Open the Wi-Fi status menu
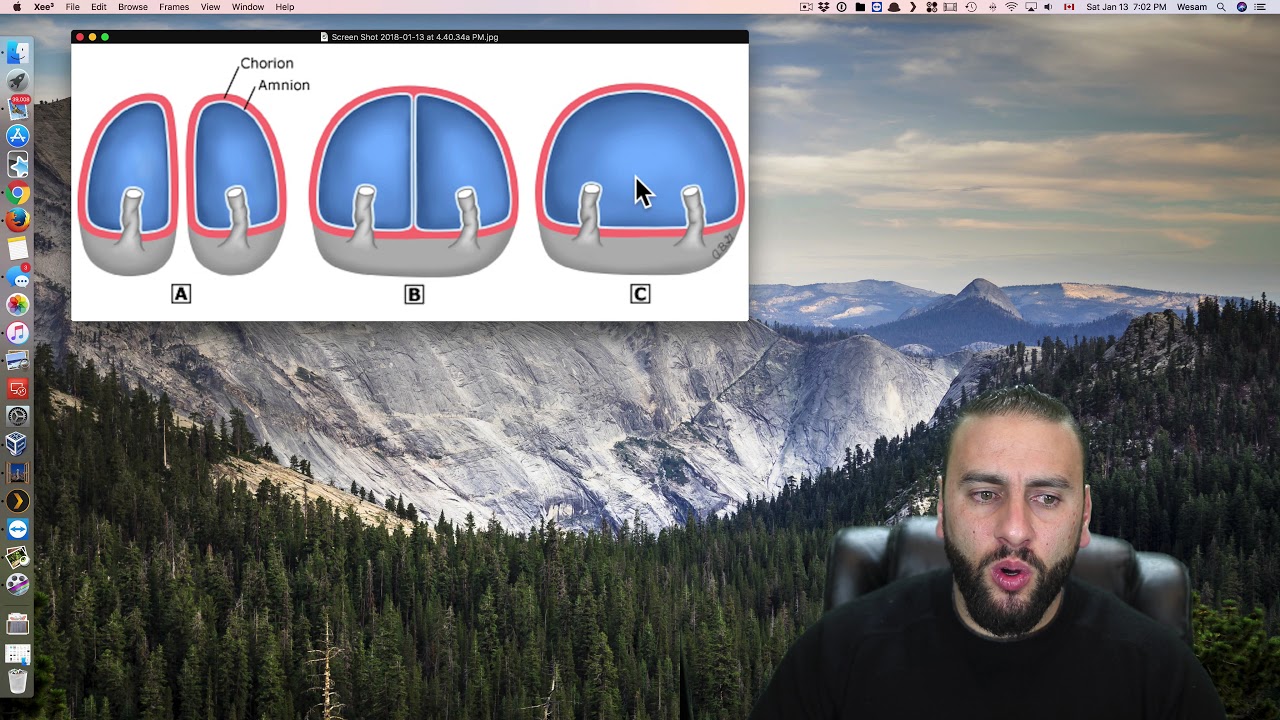 pos(1011,7)
